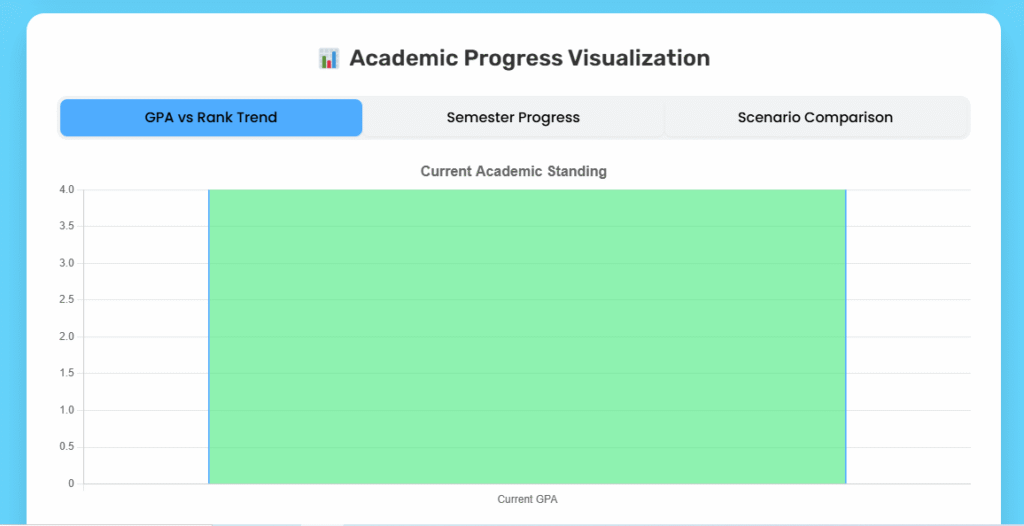
Task: Click the 1.0 y-axis tick label
Action: tap(67, 410)
